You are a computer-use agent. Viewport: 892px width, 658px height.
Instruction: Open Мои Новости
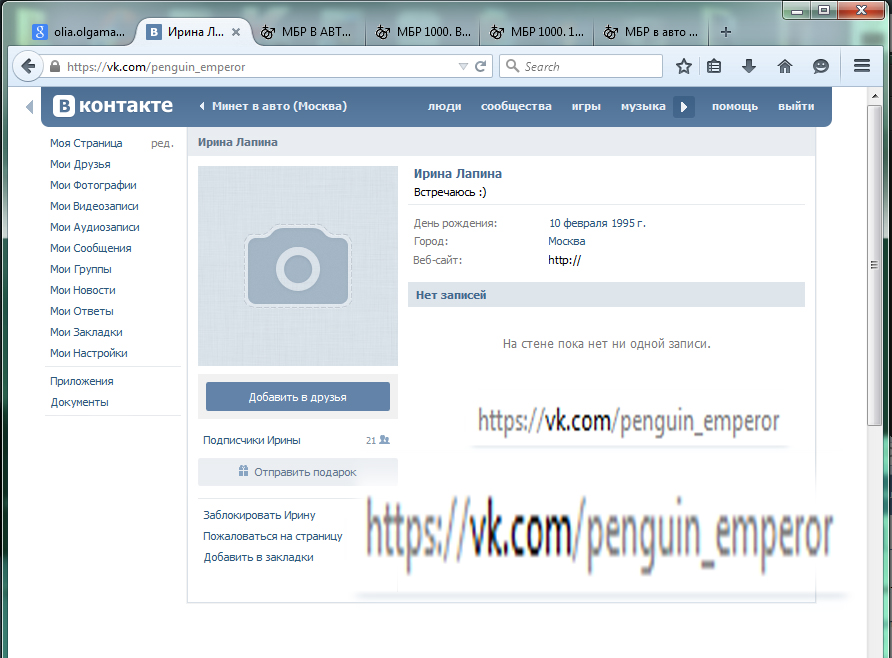[82, 291]
